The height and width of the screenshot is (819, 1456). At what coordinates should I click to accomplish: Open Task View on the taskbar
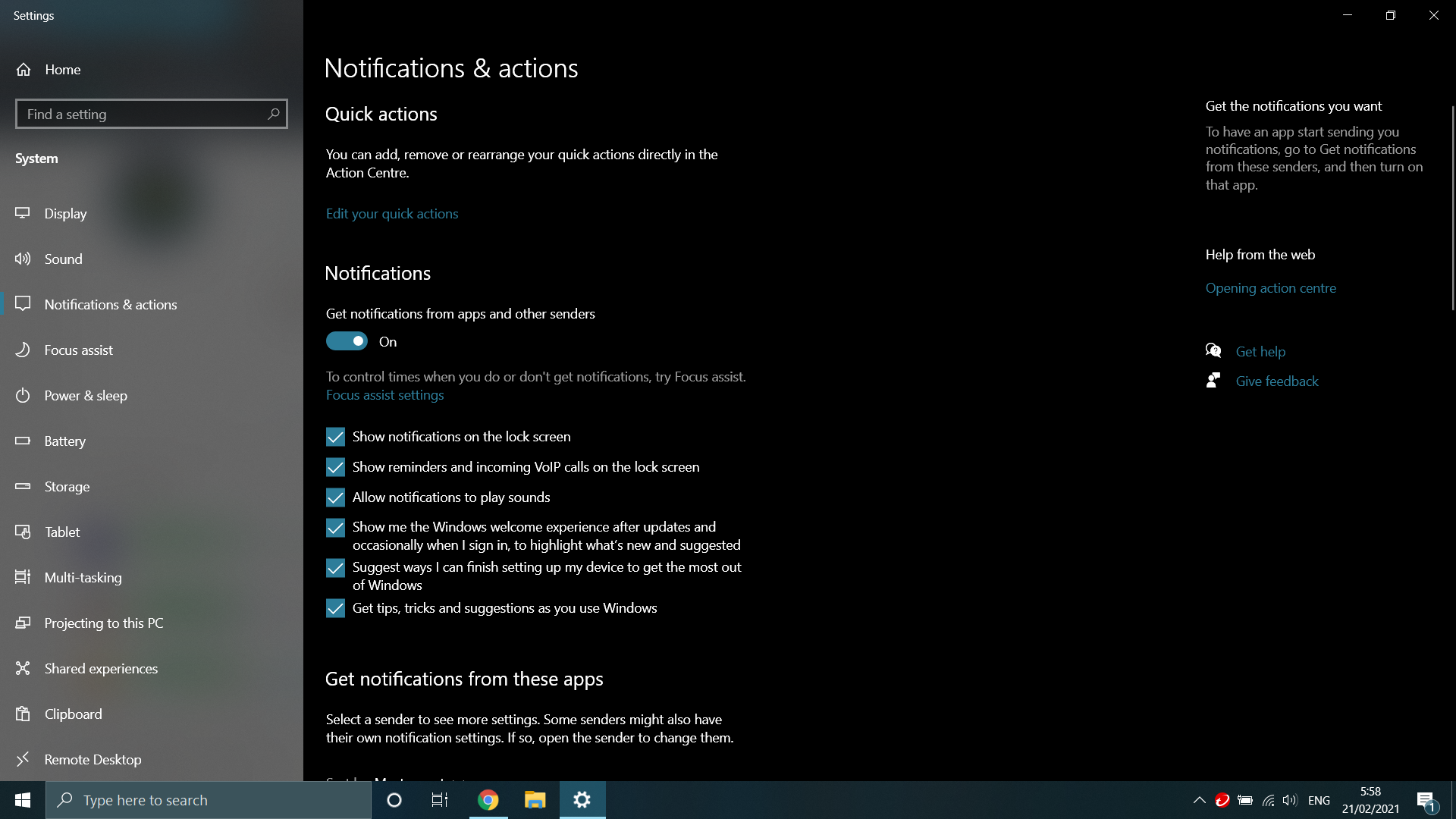pos(440,800)
